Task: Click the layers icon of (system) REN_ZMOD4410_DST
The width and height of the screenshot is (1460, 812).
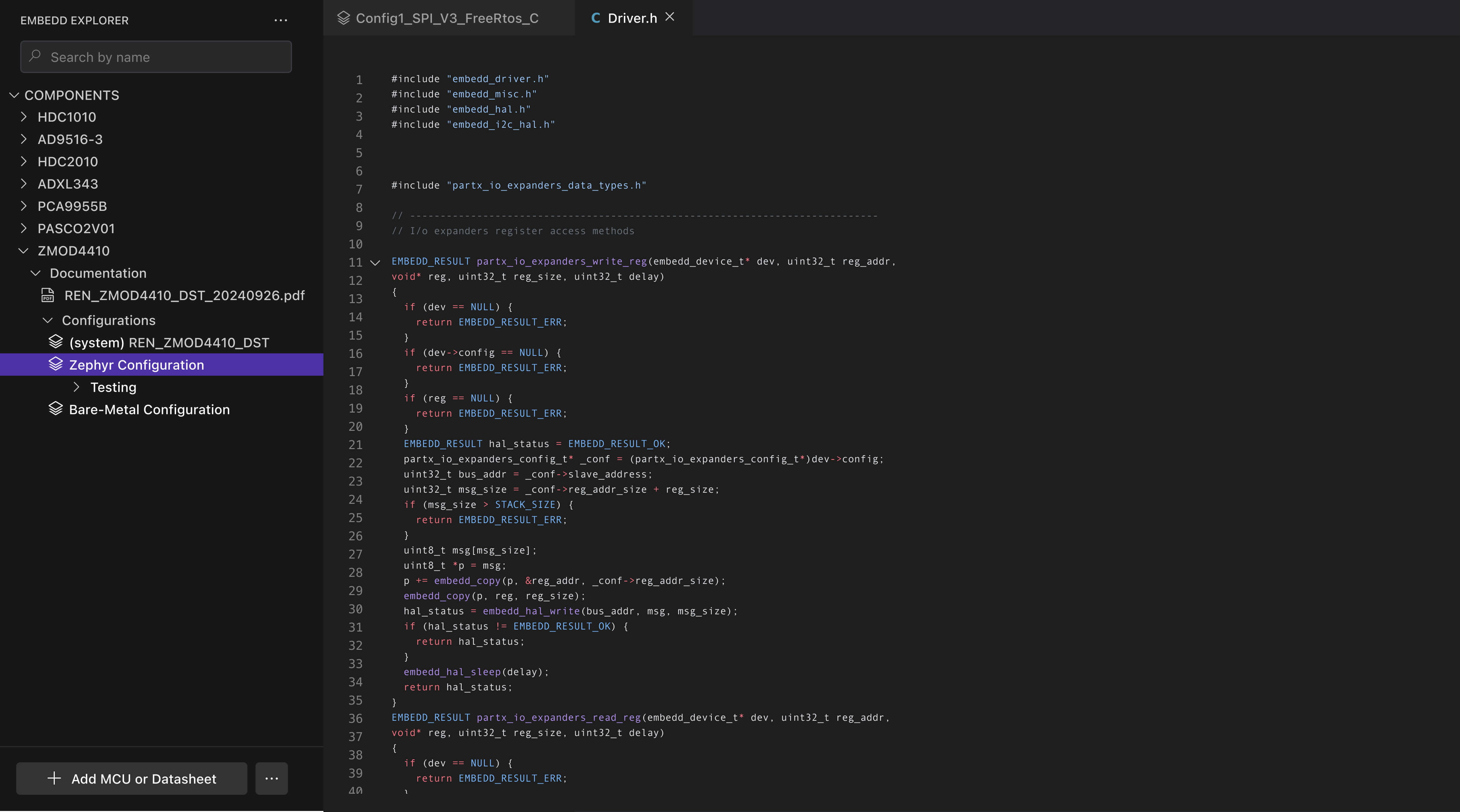Action: (x=55, y=342)
